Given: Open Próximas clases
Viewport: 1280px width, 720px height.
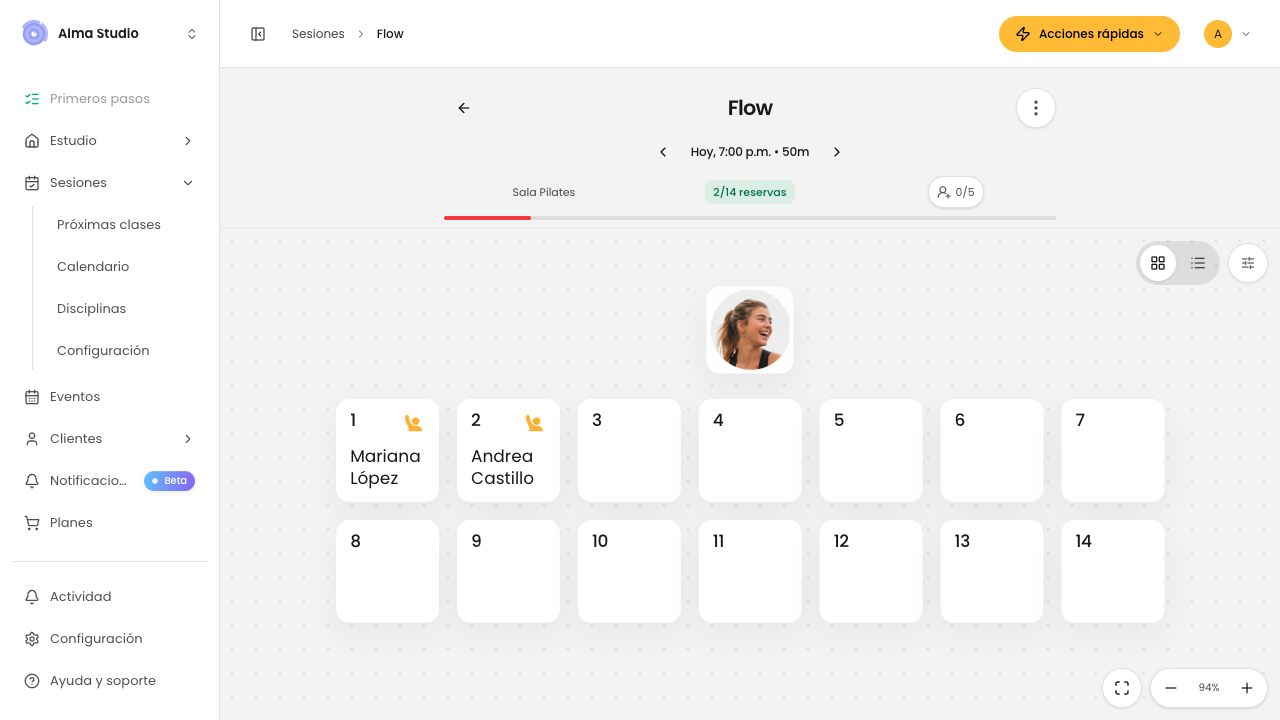Looking at the screenshot, I should (109, 225).
